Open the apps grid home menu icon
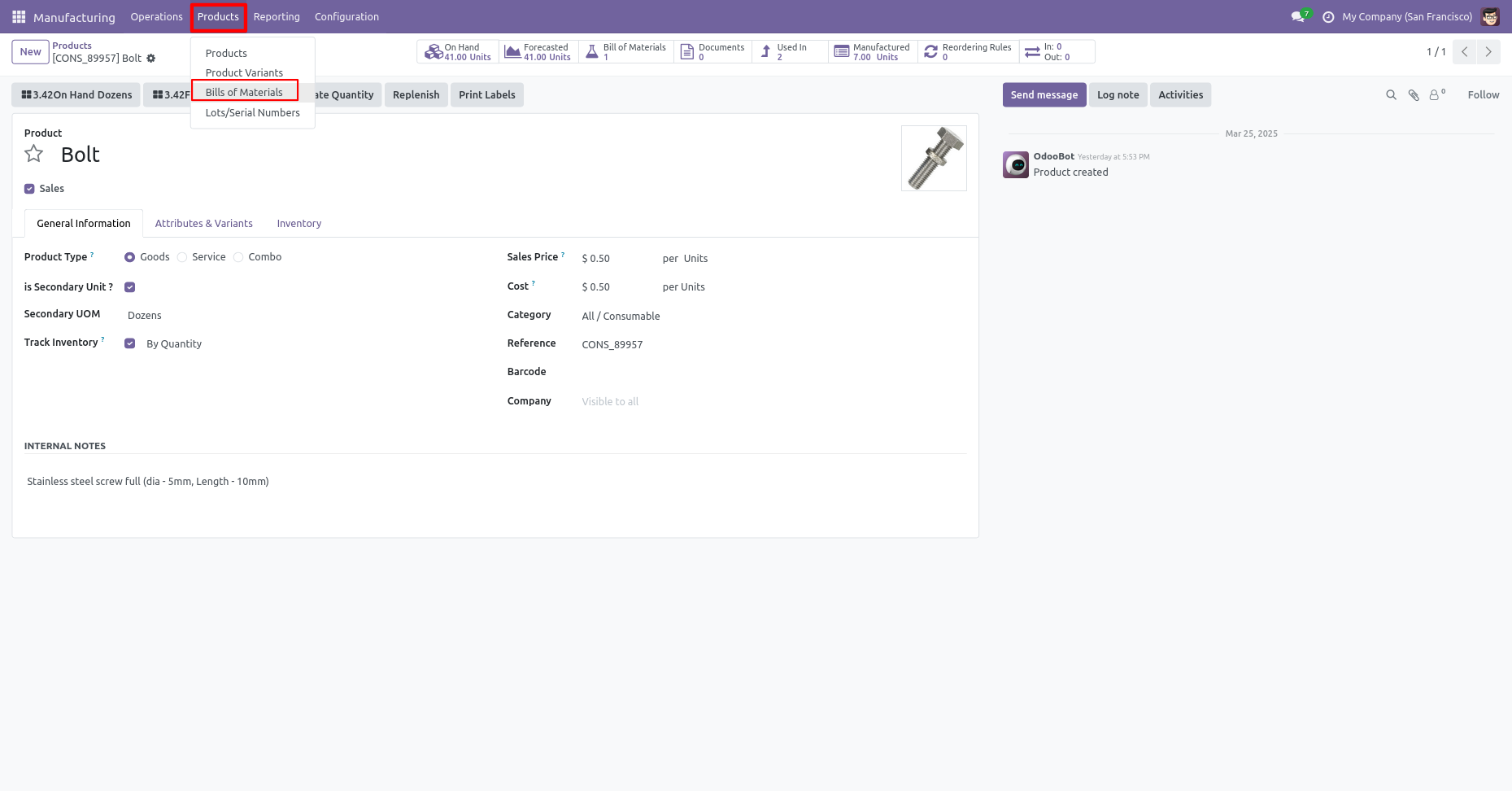 pyautogui.click(x=19, y=16)
